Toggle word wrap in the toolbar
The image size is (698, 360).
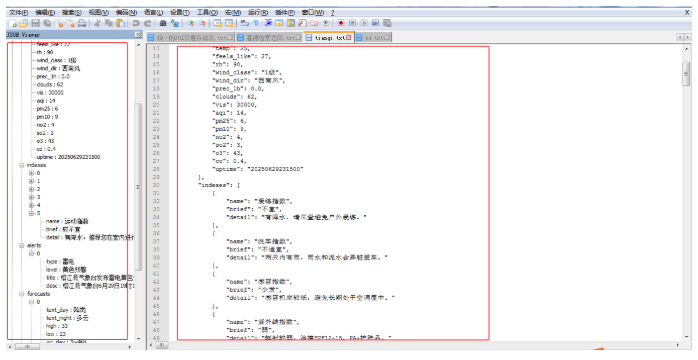click(245, 23)
